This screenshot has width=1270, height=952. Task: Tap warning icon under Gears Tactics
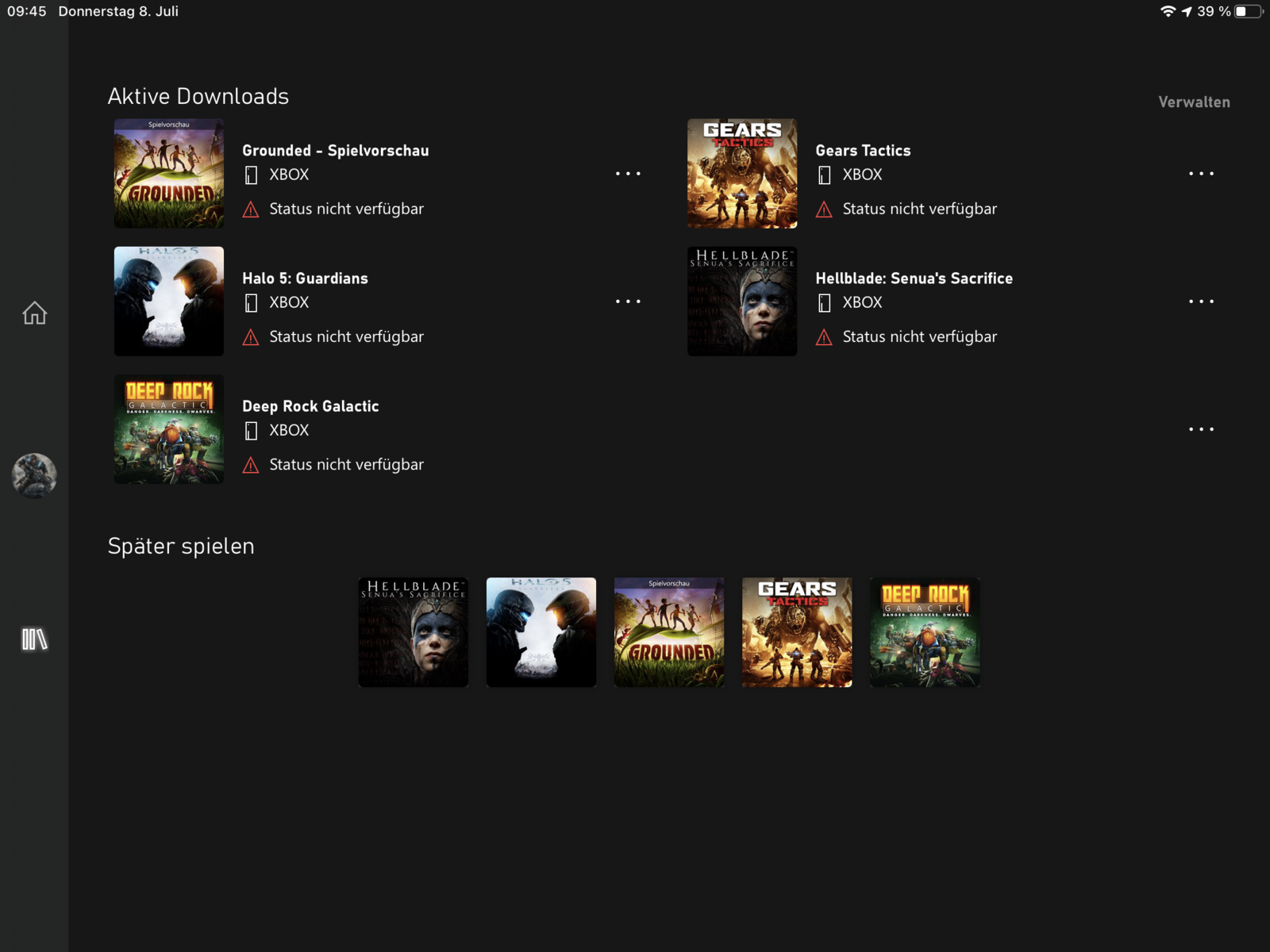[x=824, y=209]
